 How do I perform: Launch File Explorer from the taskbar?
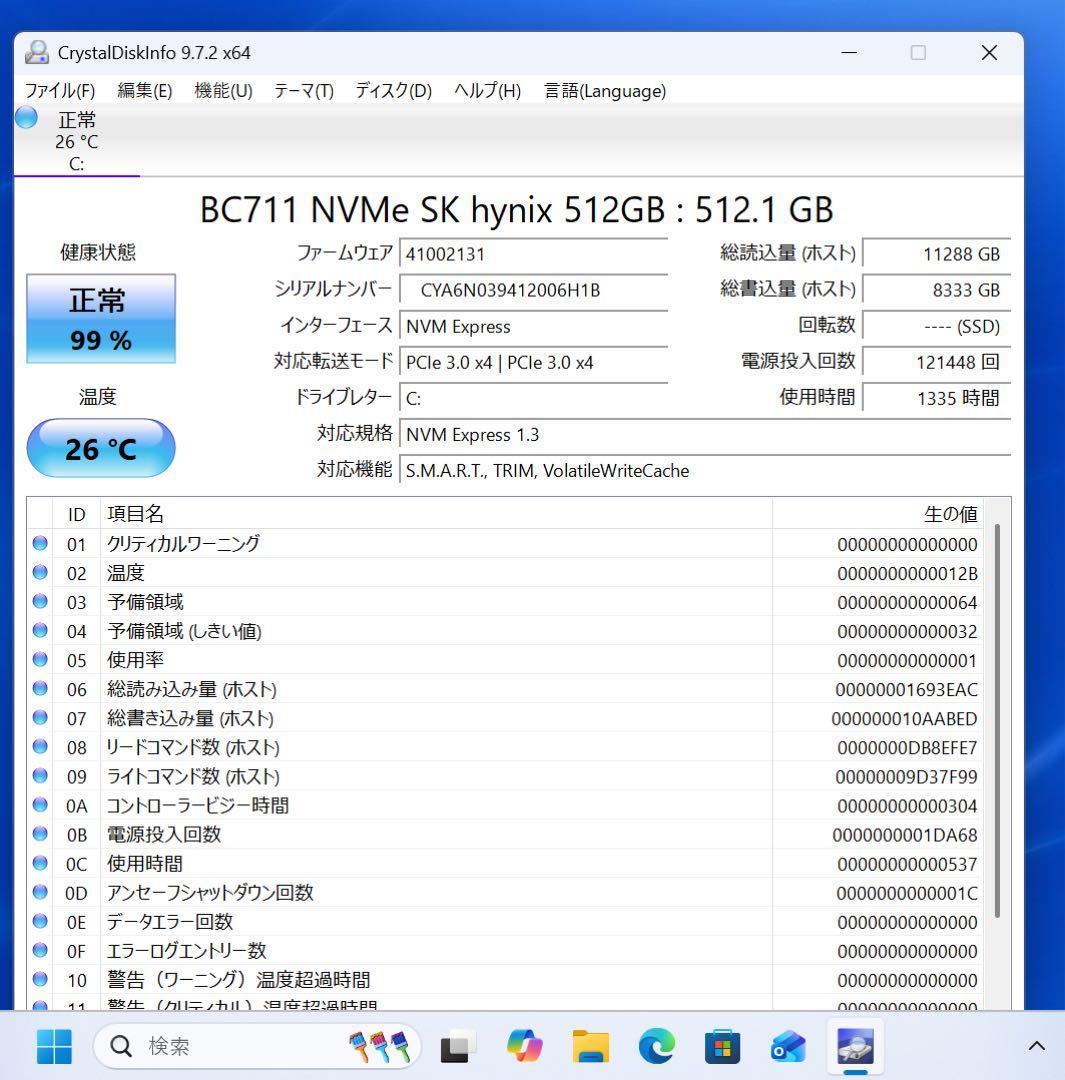(x=590, y=1046)
